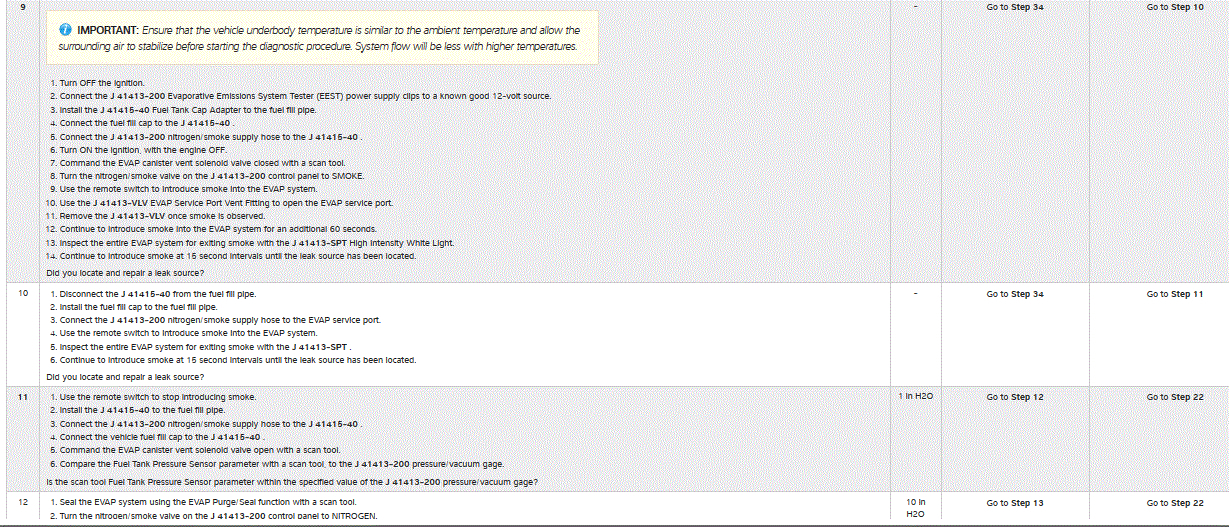
Task: Click Go to Step 22 in step 11 row
Action: tap(1174, 397)
